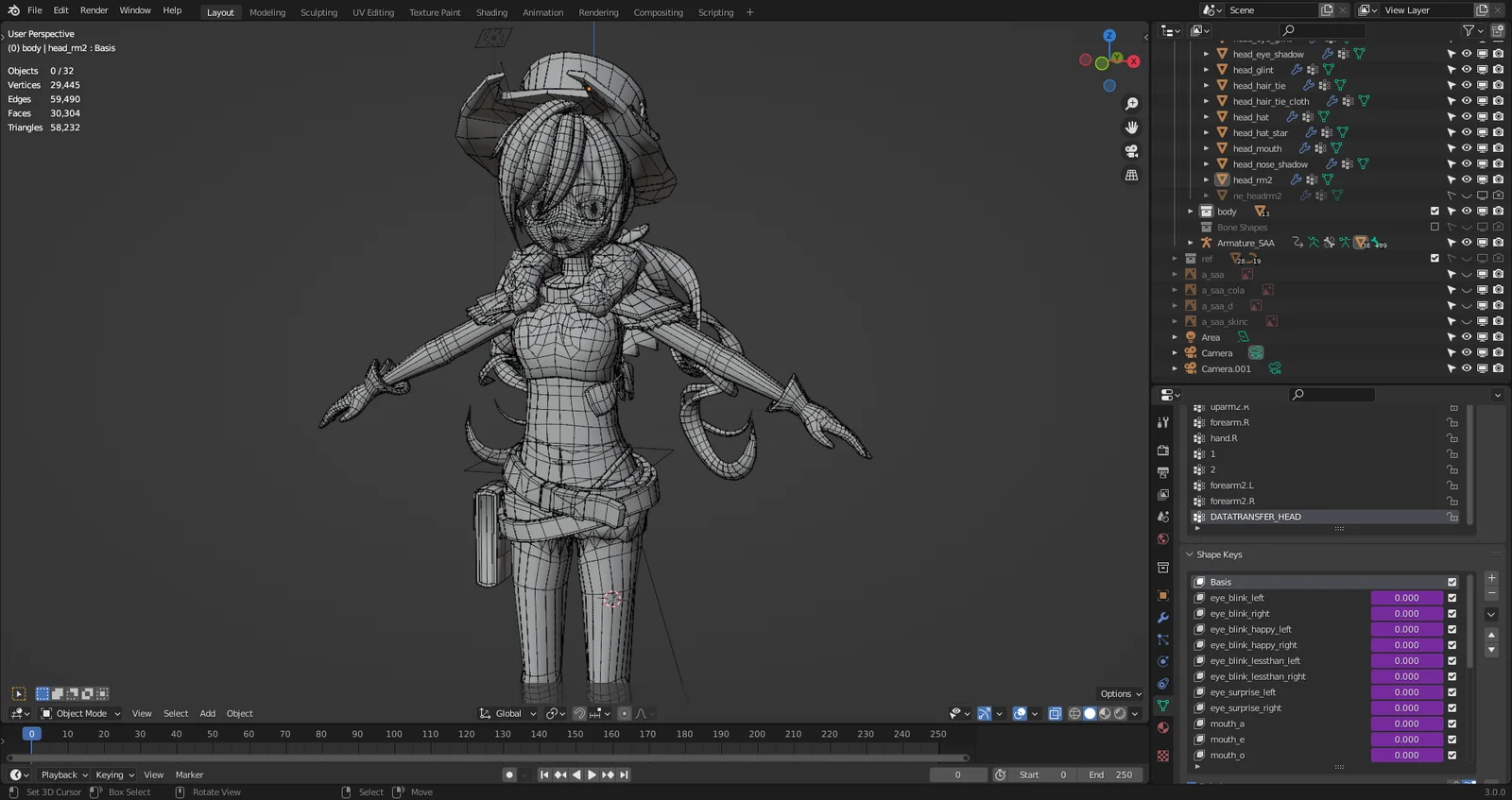
Task: Open the Object Mode dropdown
Action: tap(81, 714)
